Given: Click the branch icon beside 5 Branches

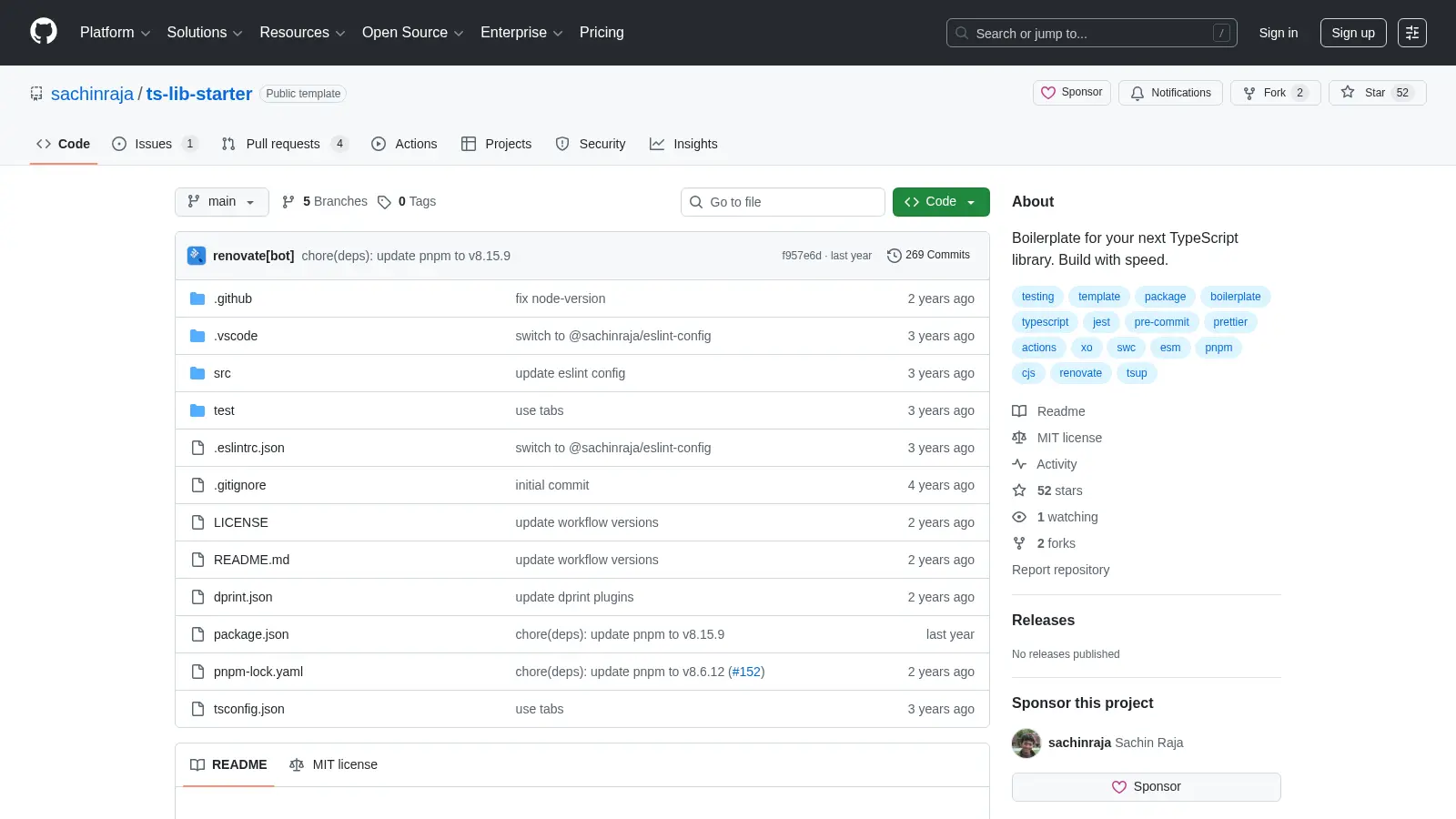Looking at the screenshot, I should (288, 202).
